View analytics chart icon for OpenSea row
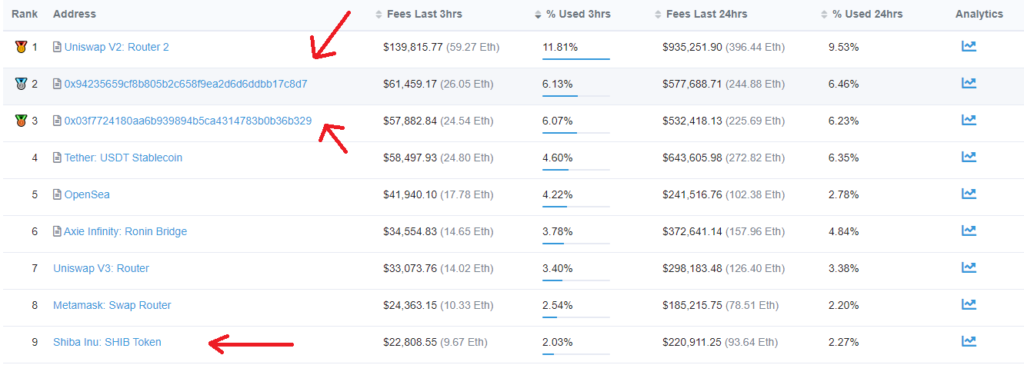This screenshot has width=1024, height=365. (x=968, y=194)
